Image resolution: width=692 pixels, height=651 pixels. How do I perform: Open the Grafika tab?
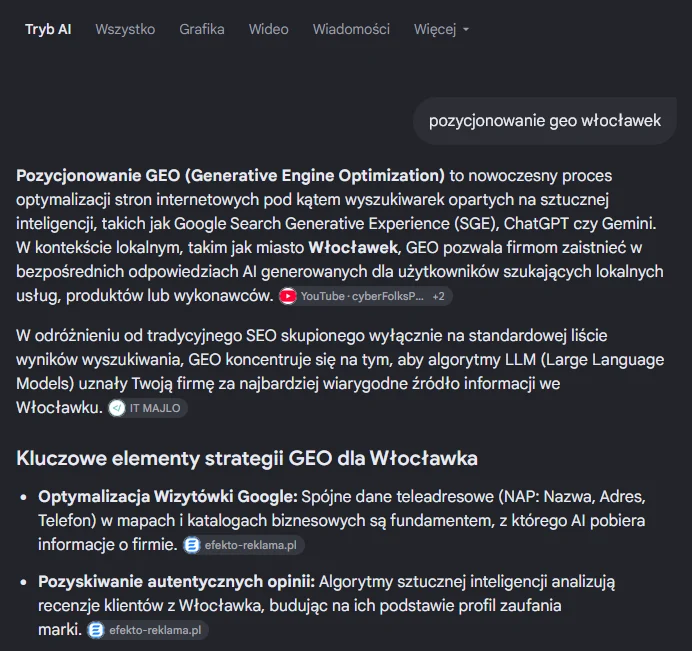point(202,29)
